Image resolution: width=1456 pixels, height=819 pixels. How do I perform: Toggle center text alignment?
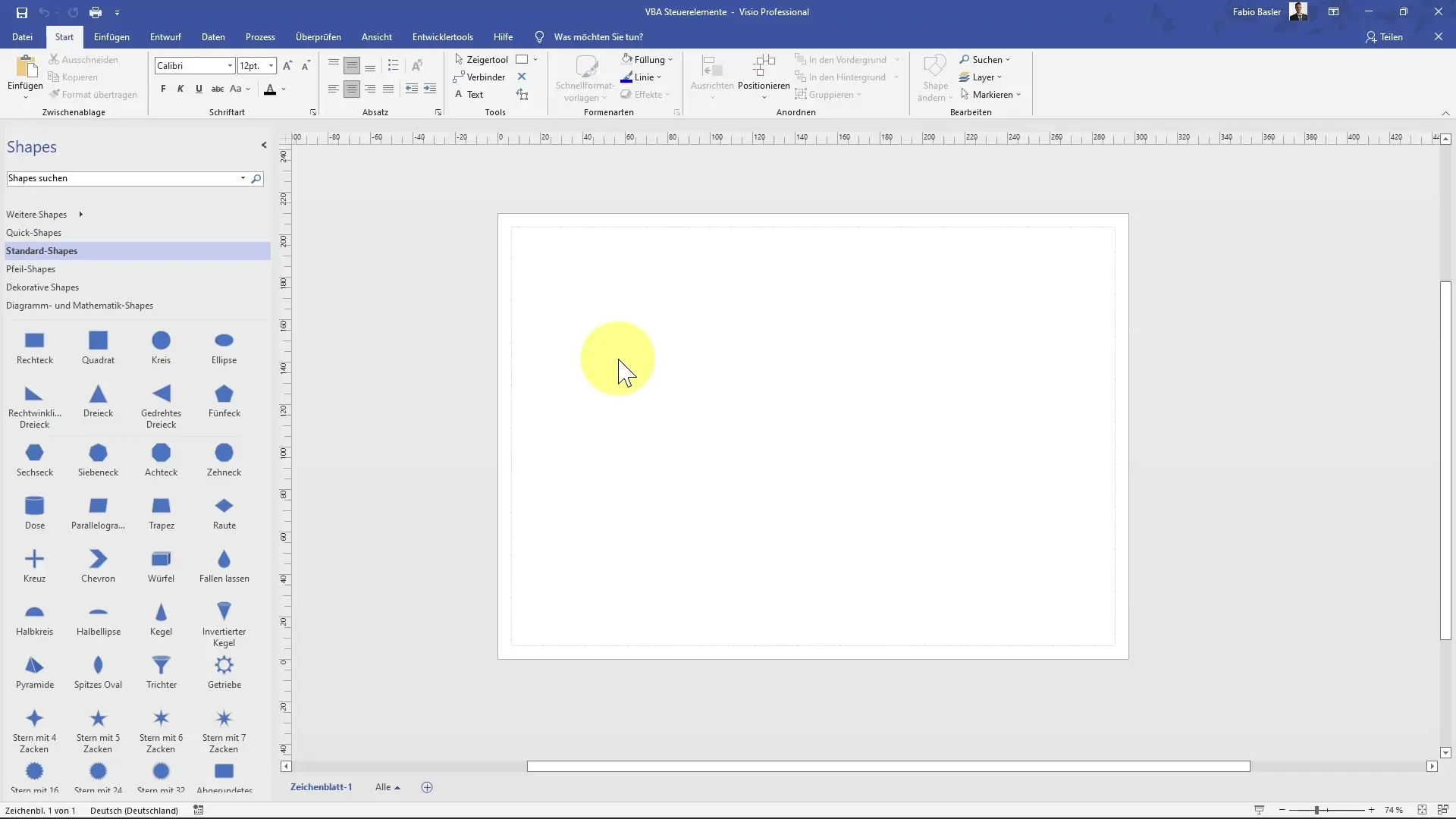coord(352,89)
